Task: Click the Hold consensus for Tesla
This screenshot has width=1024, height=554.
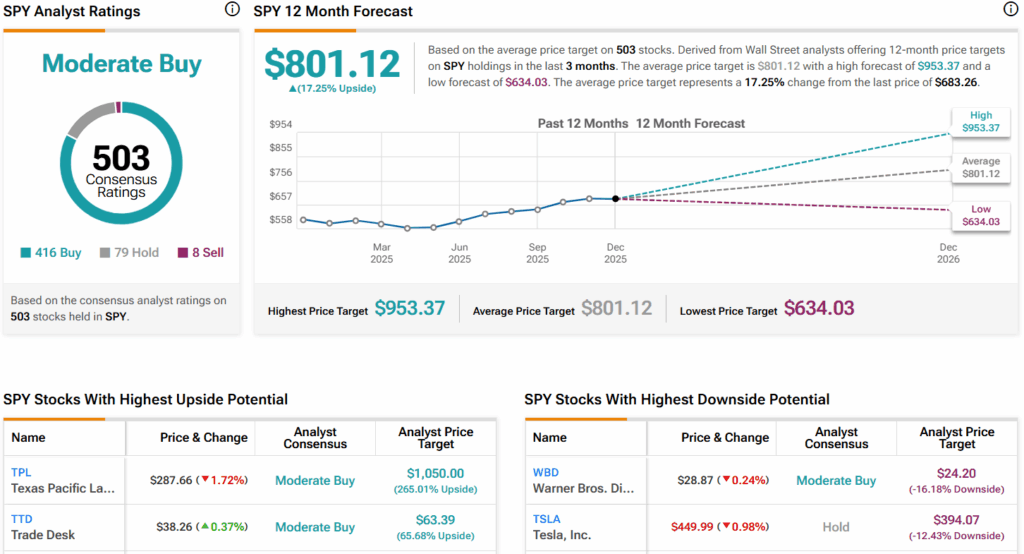Action: click(836, 527)
